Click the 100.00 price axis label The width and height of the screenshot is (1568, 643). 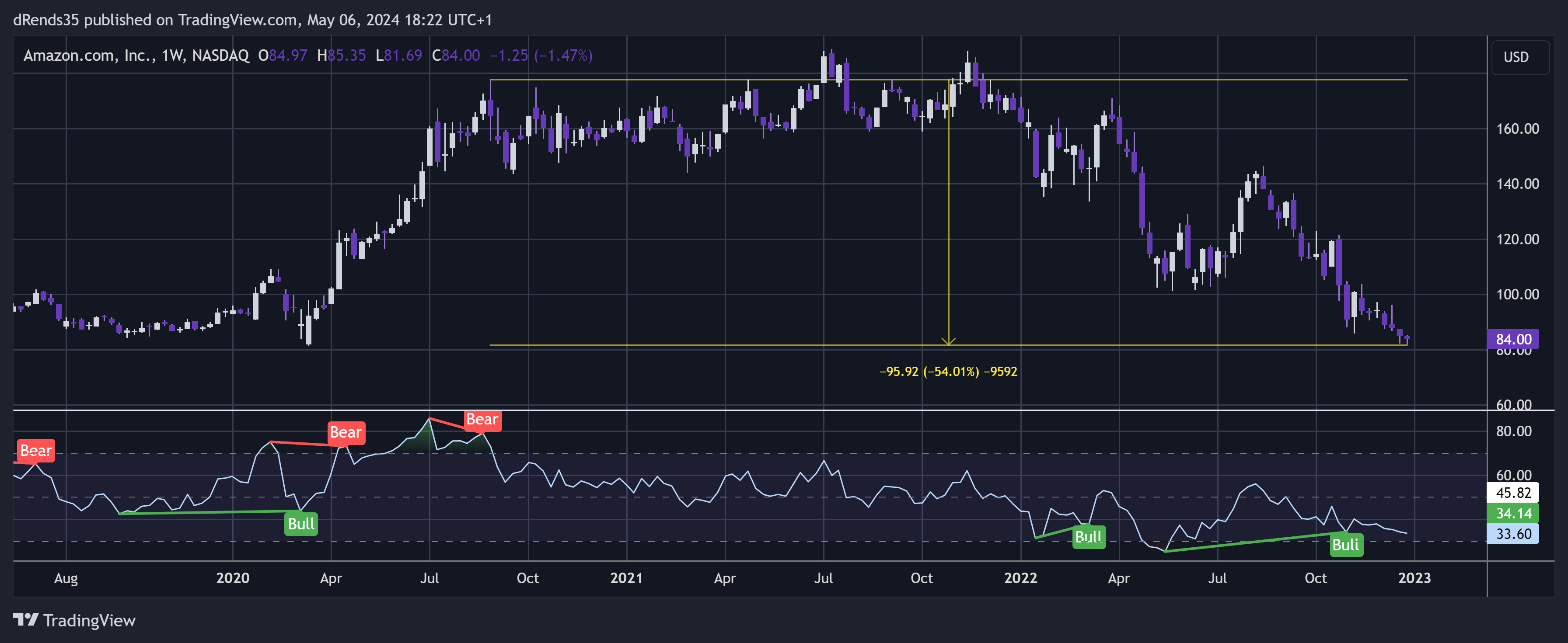[1517, 295]
